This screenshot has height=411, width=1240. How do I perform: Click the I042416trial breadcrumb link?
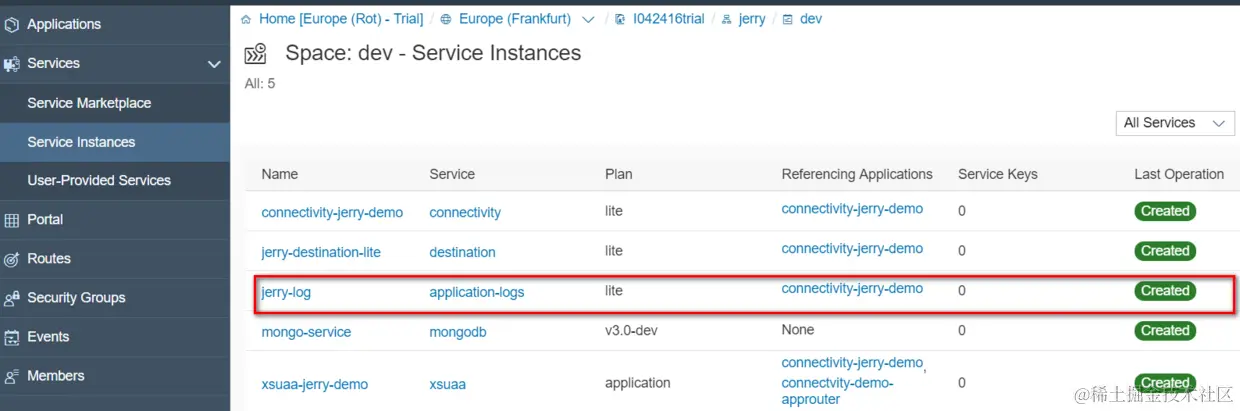coord(668,19)
